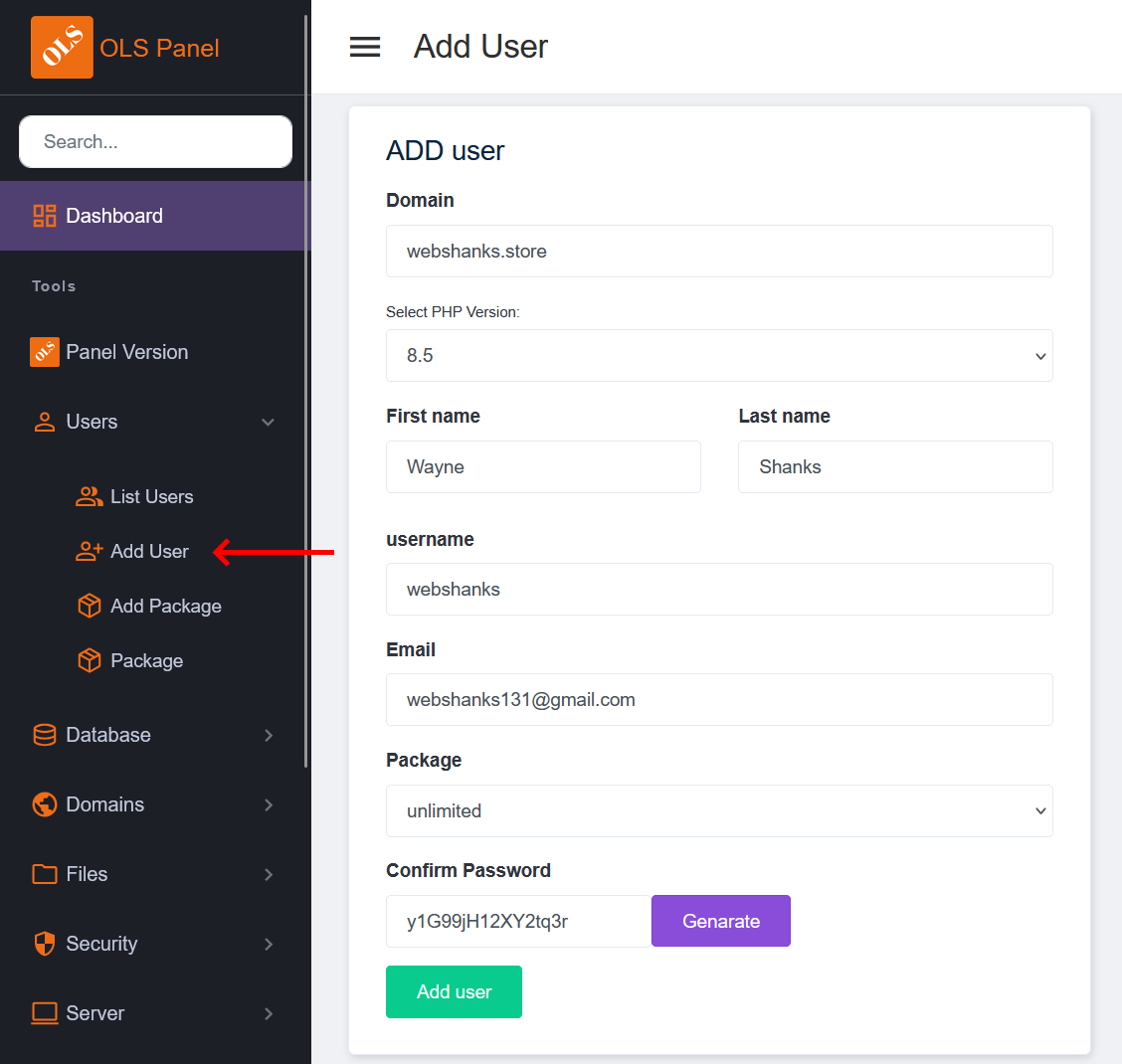Click the Package field label

(x=424, y=760)
